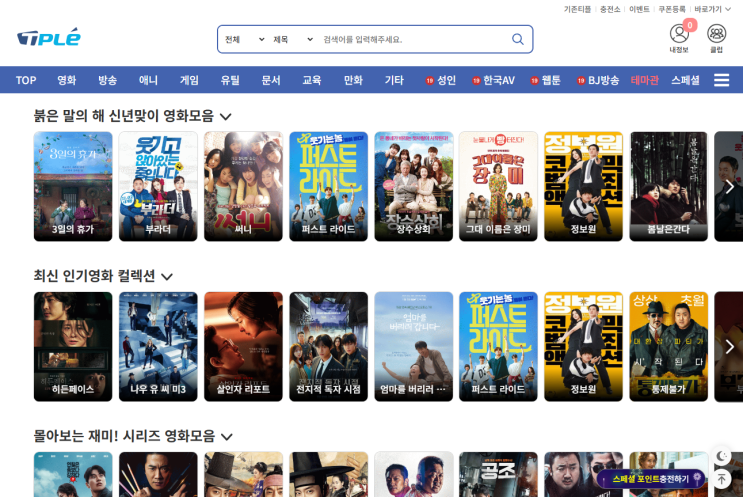
Task: Open the 문서 menu
Action: point(271,80)
